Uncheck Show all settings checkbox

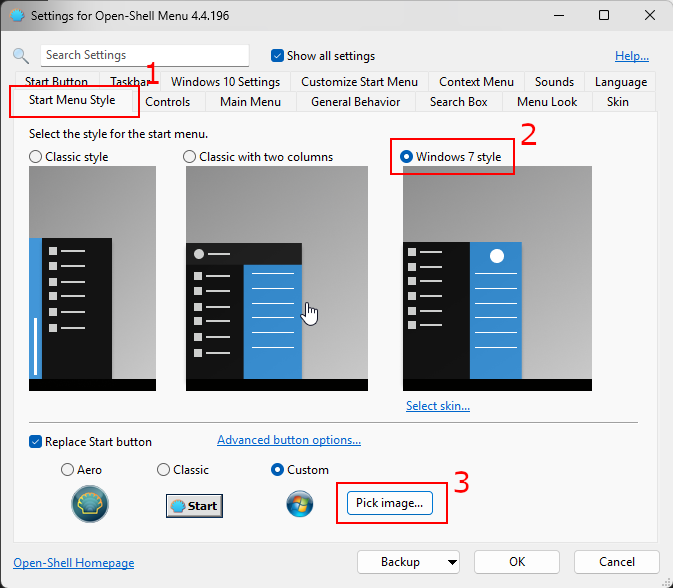(x=278, y=56)
